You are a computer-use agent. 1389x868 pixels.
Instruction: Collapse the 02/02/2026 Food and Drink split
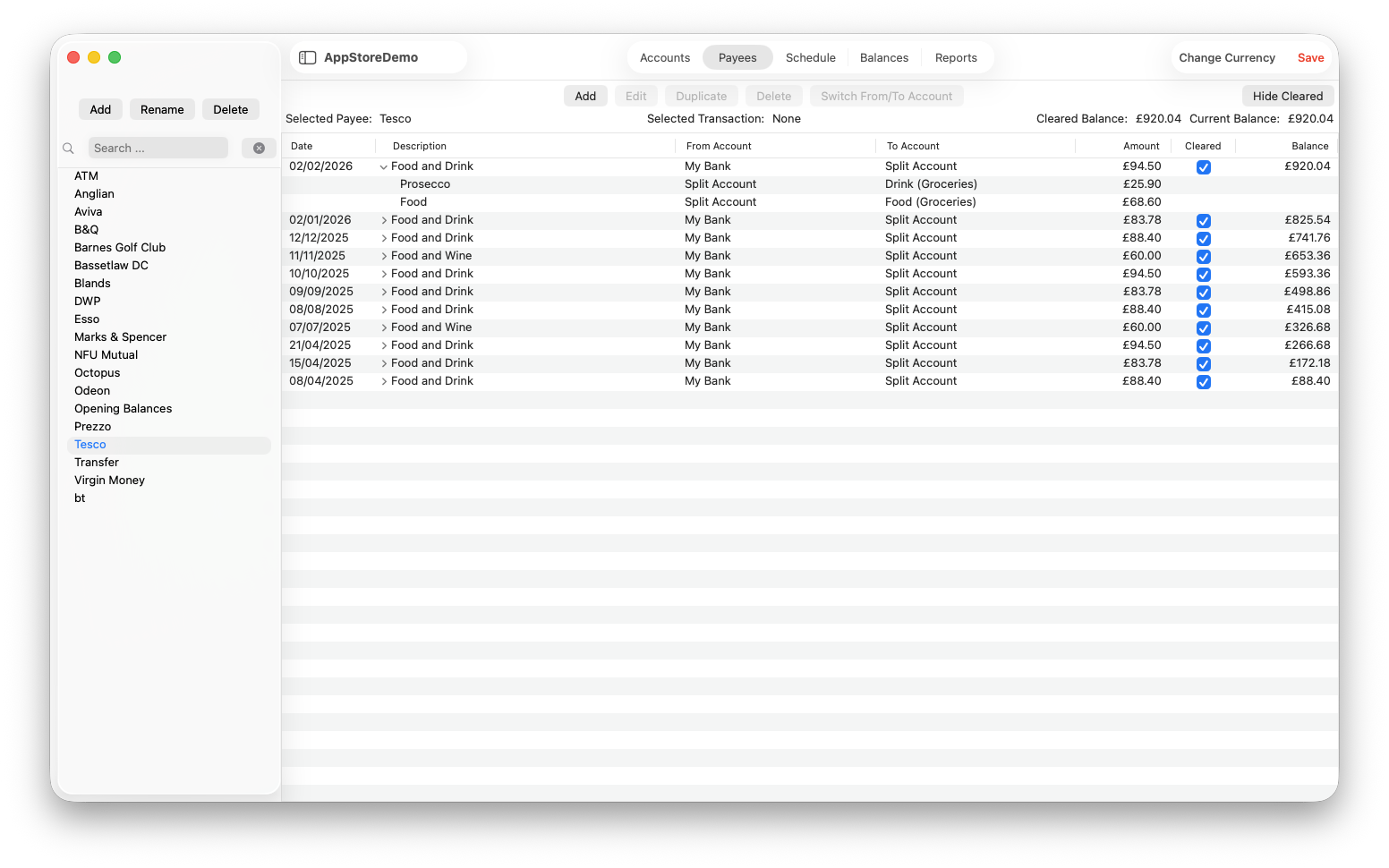coord(384,167)
